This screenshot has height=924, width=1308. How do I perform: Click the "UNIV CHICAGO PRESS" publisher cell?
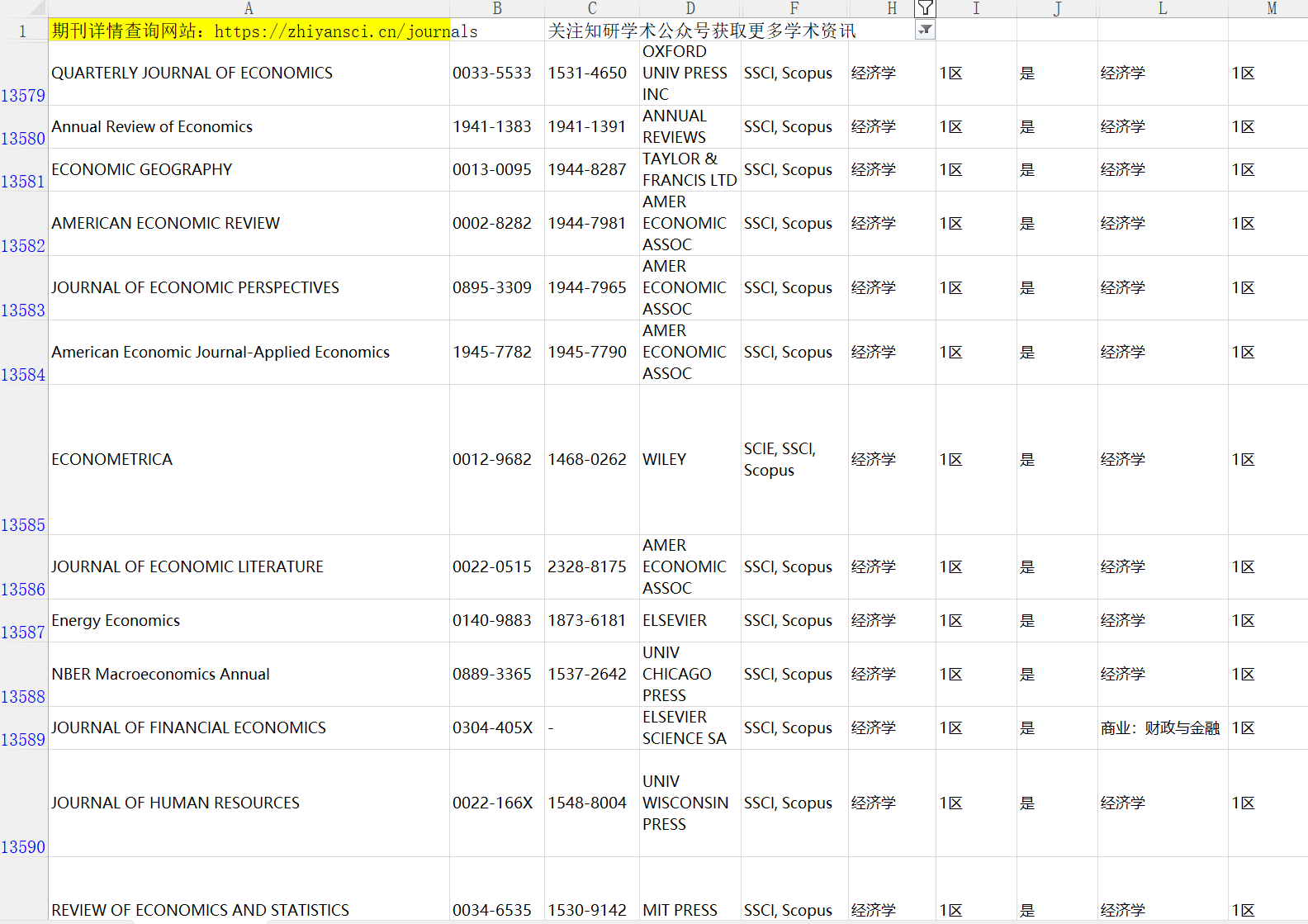click(x=690, y=675)
